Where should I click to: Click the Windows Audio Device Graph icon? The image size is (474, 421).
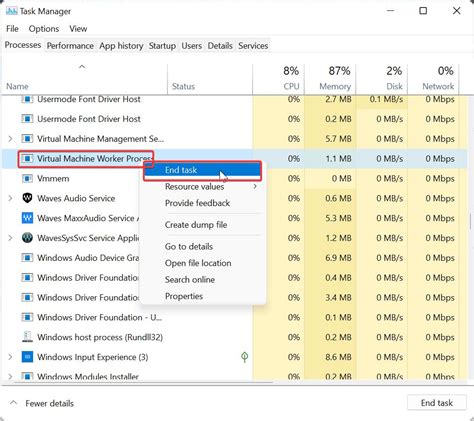pyautogui.click(x=27, y=258)
